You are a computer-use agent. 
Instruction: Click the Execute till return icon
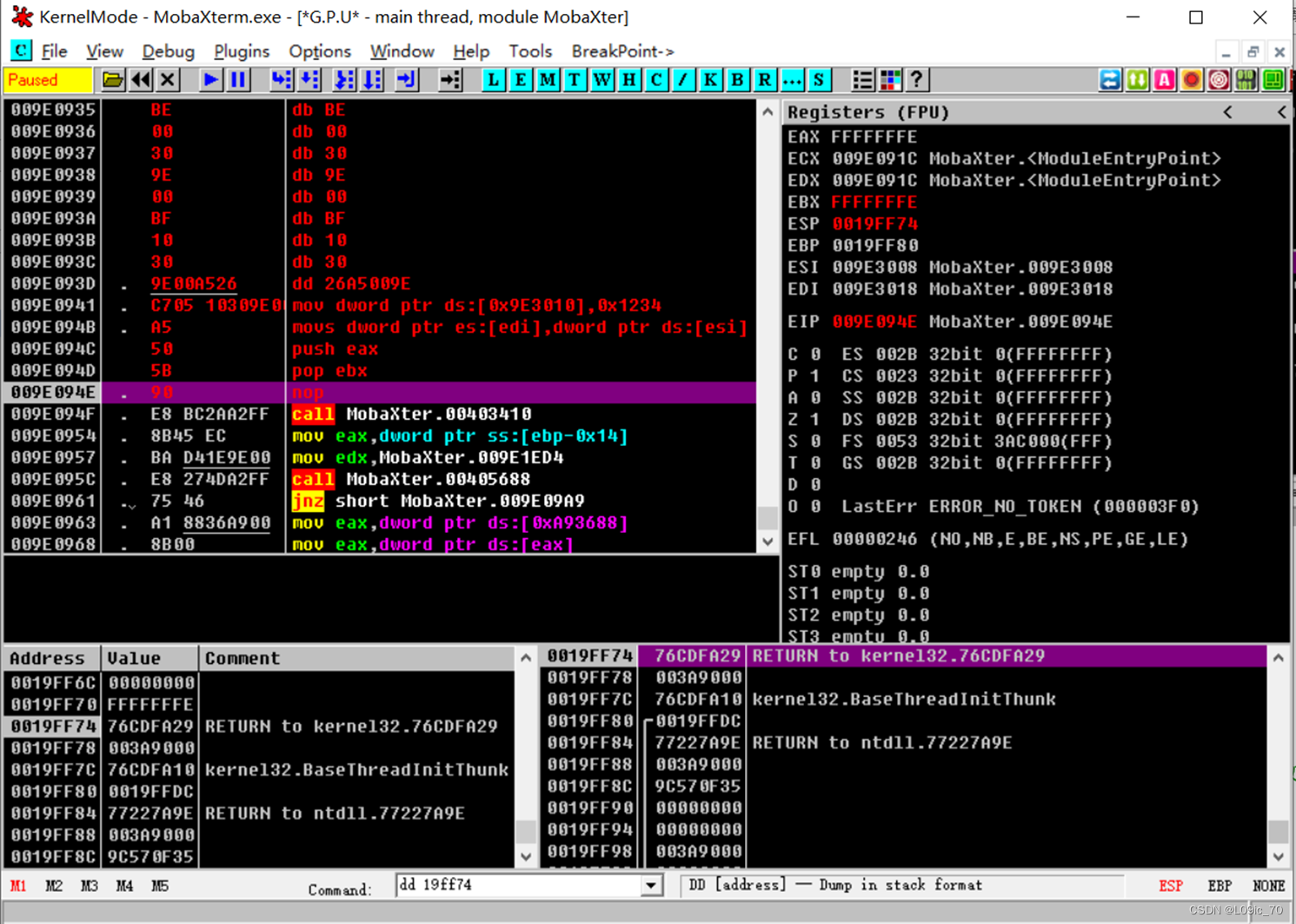pos(406,80)
